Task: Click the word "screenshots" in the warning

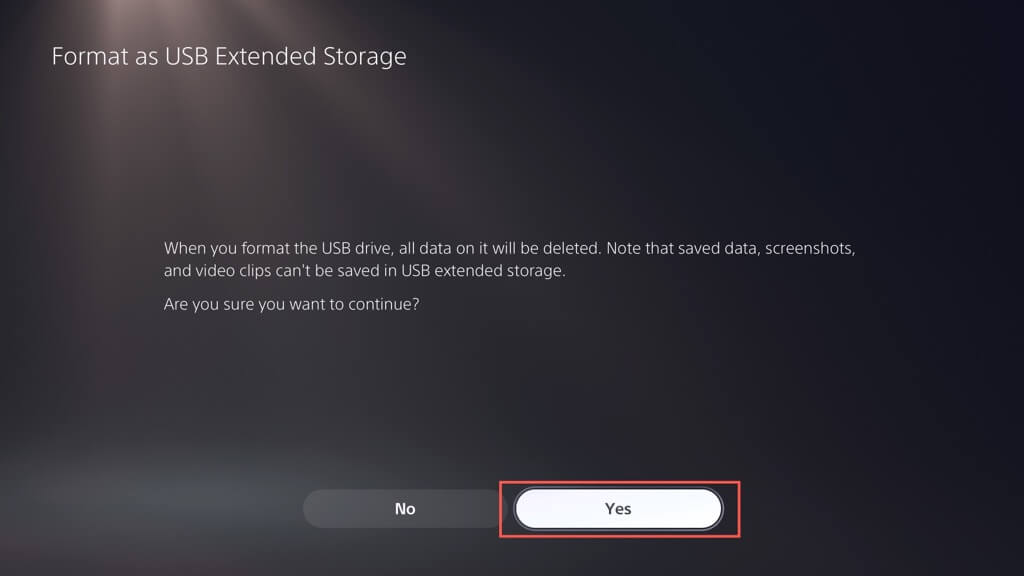Action: coord(808,247)
